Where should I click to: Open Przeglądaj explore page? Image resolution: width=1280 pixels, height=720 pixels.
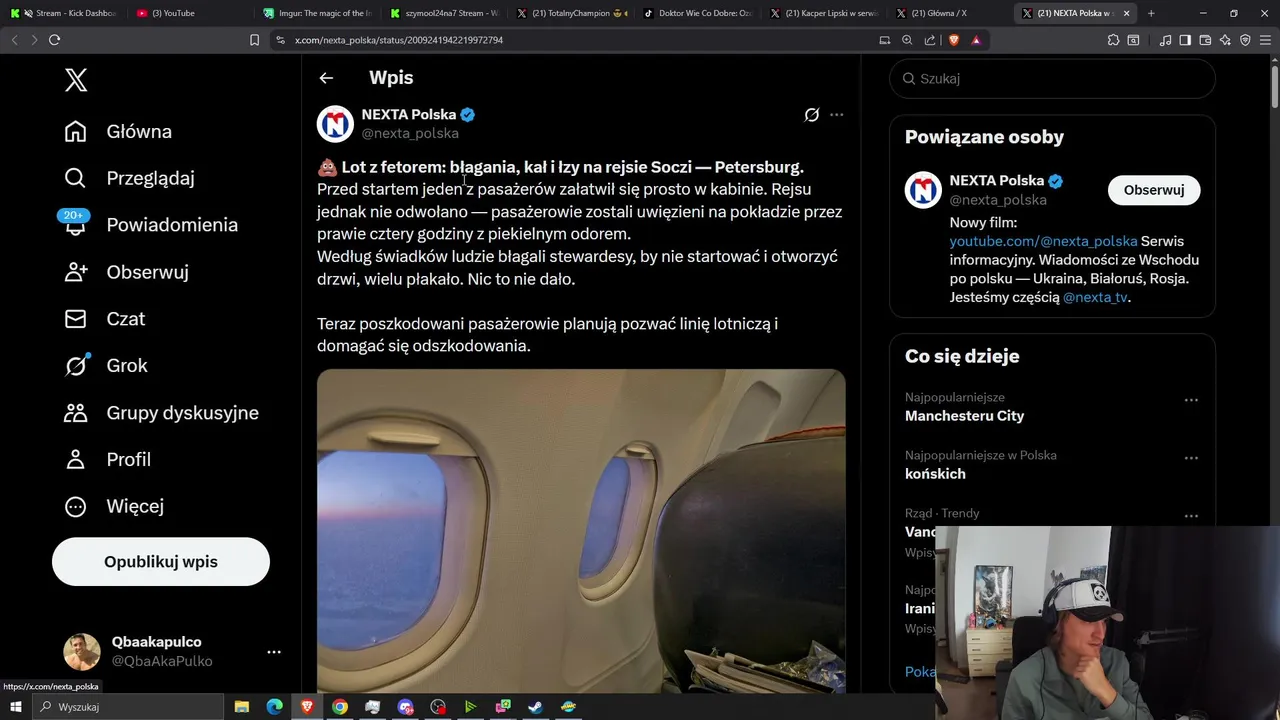tap(129, 178)
